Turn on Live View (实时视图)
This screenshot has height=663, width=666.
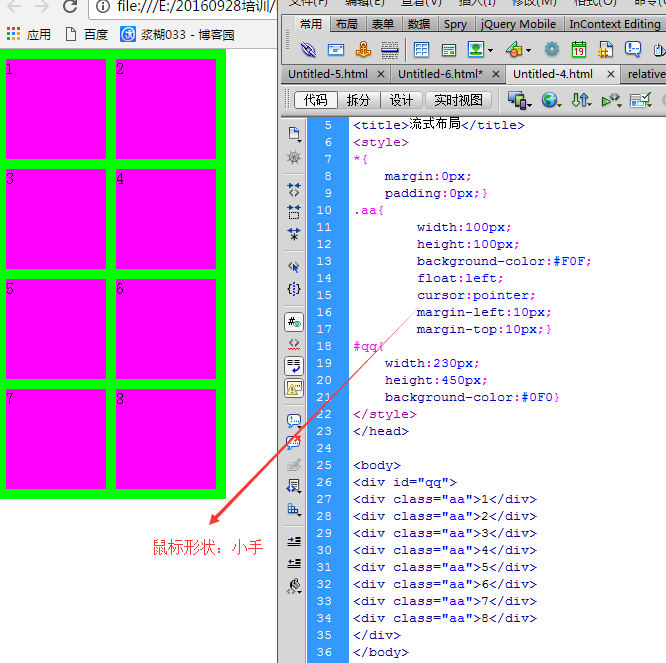point(458,100)
